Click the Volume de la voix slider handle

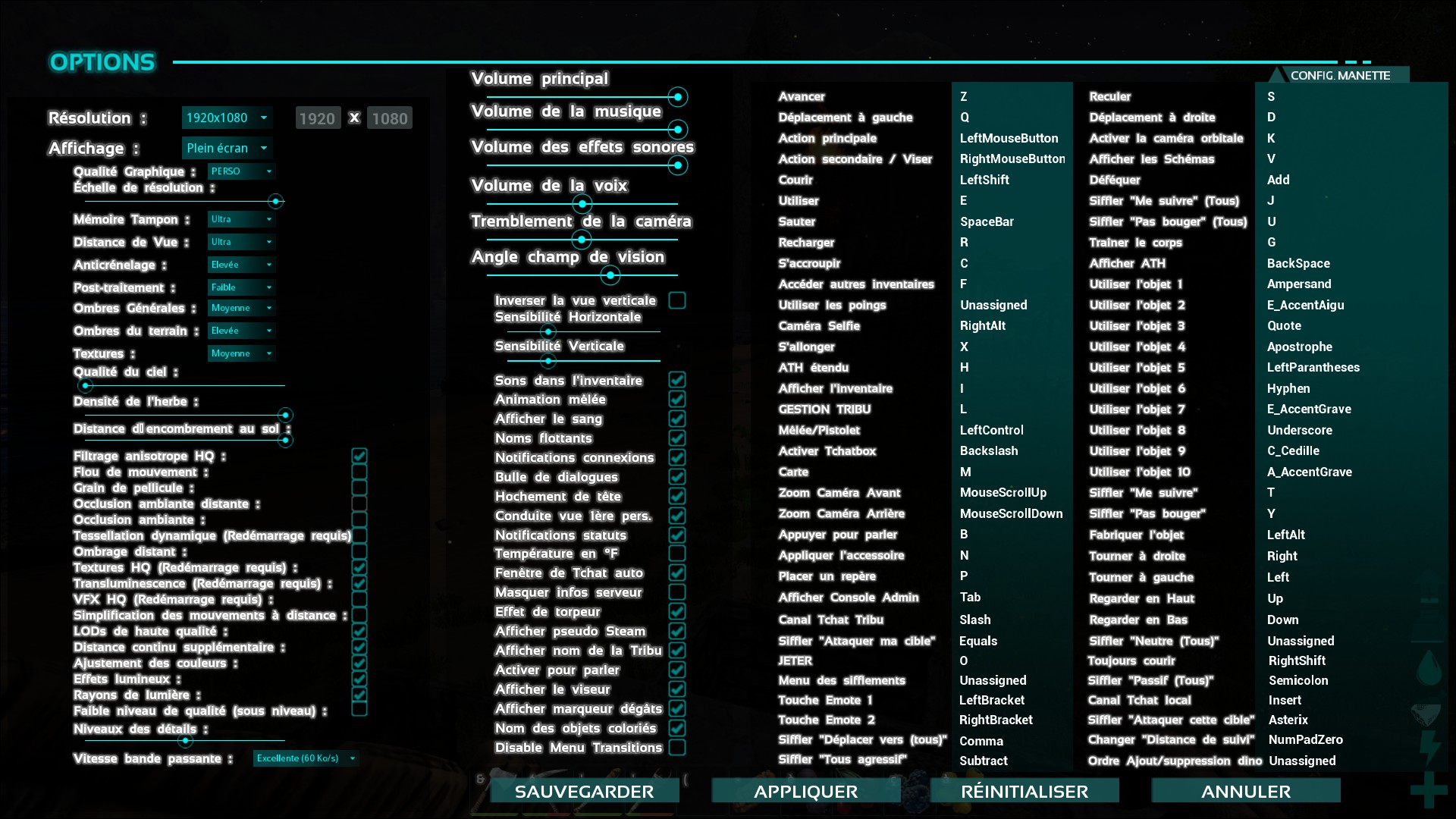pos(582,204)
